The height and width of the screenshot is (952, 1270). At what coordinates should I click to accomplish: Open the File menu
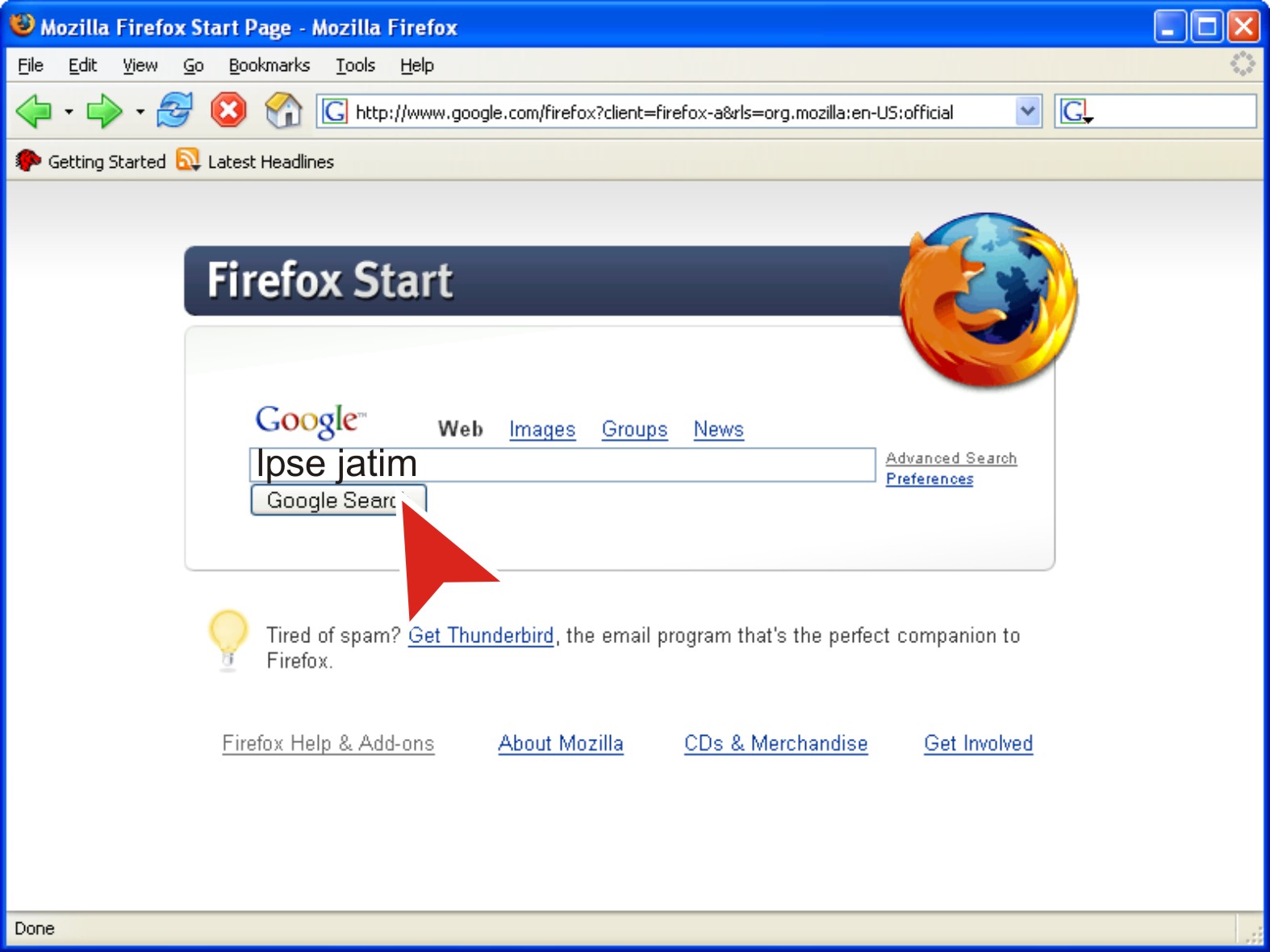[31, 65]
